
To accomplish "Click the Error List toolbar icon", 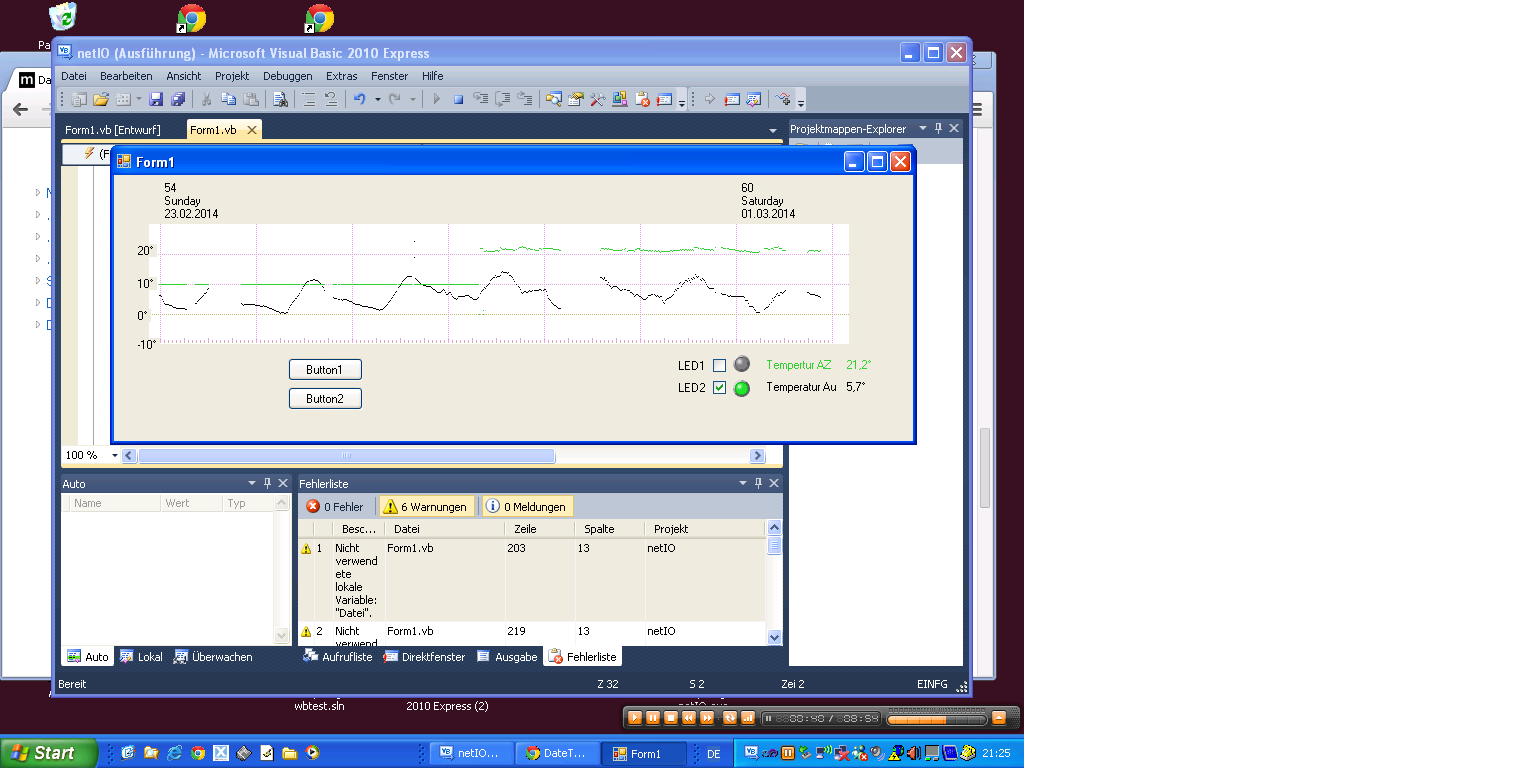I will 642,99.
